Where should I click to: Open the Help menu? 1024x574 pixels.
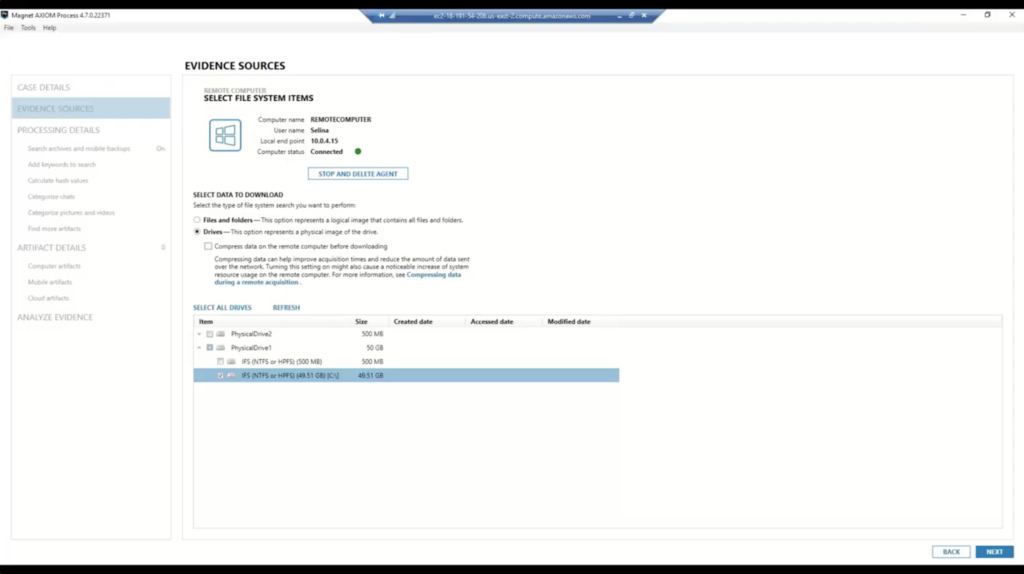[x=50, y=28]
